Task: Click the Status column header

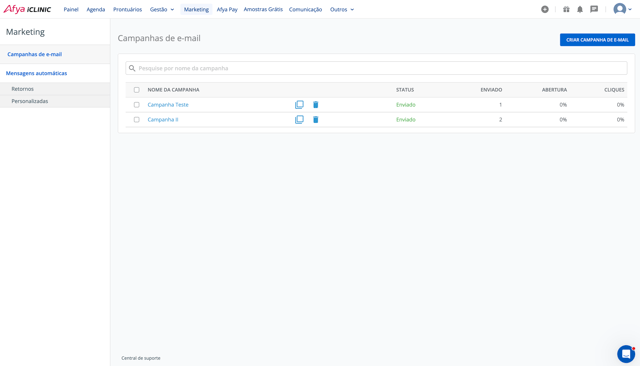Action: click(404, 90)
